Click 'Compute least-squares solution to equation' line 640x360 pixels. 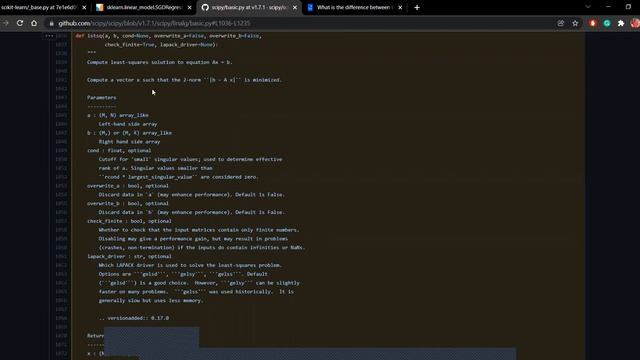[x=160, y=62]
